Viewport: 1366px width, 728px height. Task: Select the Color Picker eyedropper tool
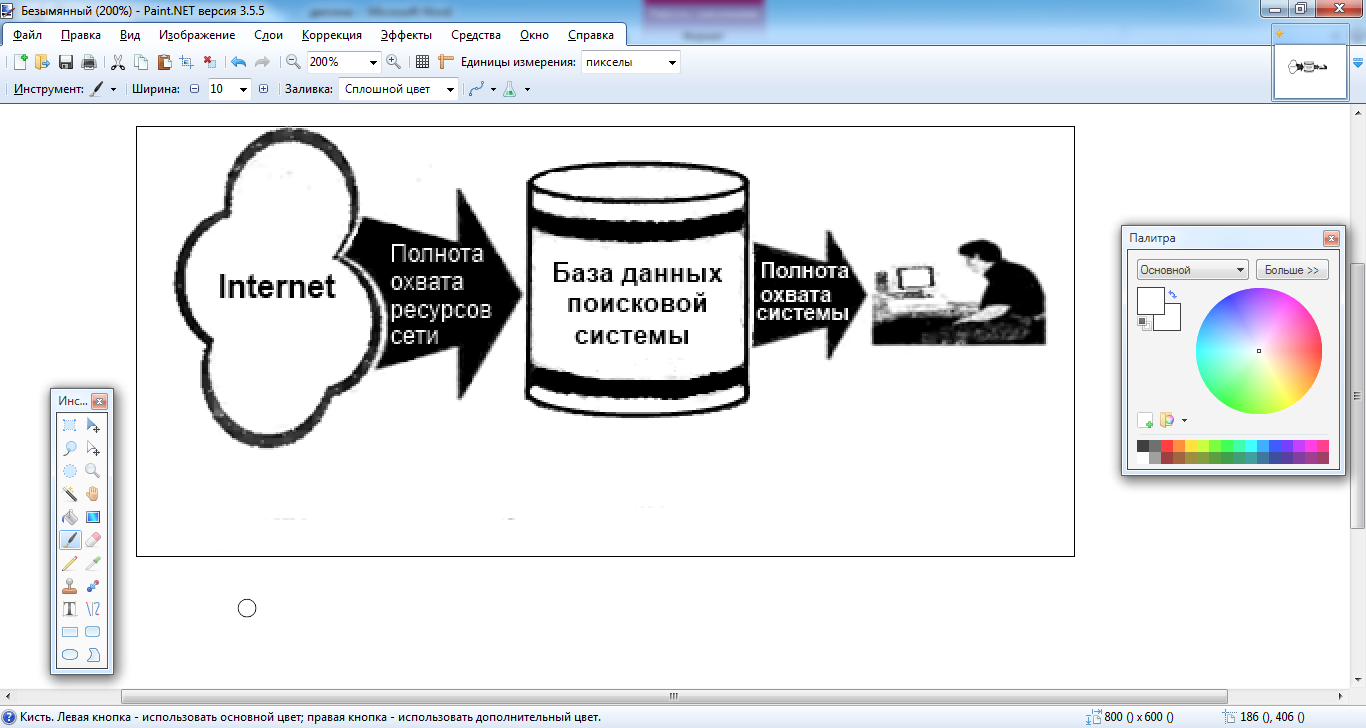pyautogui.click(x=93, y=563)
